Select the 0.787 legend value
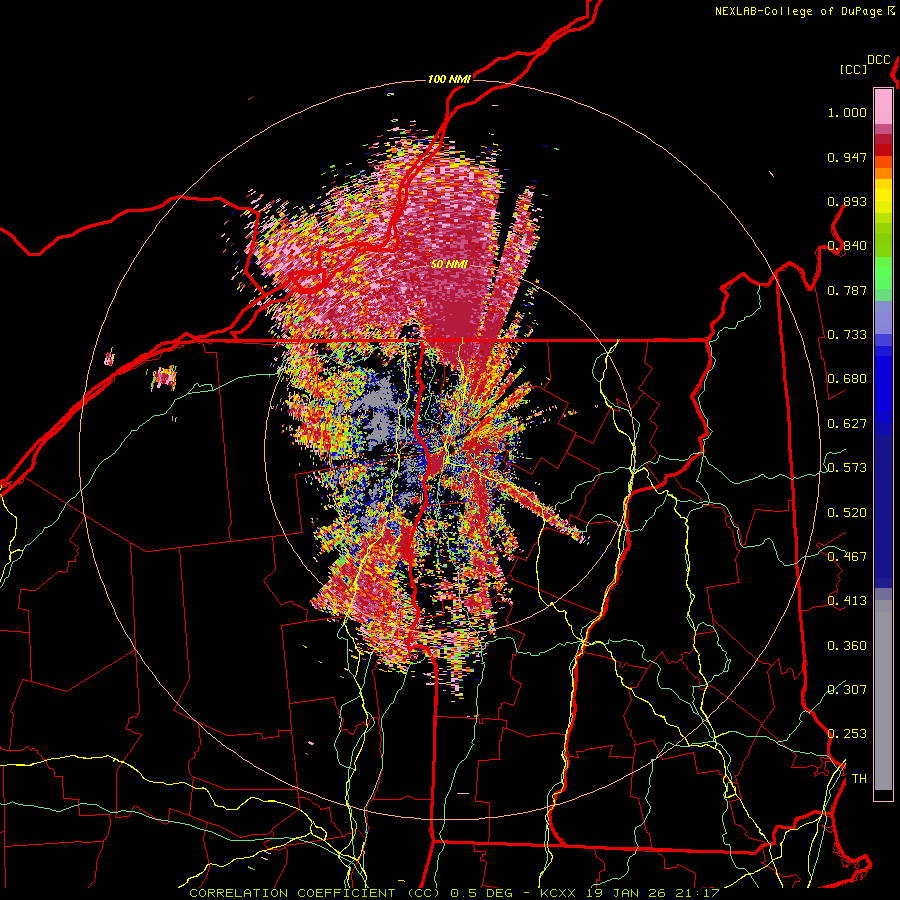 coord(847,290)
